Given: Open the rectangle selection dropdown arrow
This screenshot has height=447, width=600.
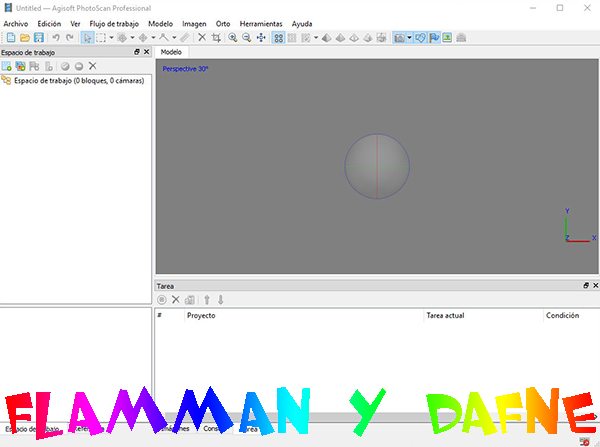Looking at the screenshot, I should coord(111,38).
